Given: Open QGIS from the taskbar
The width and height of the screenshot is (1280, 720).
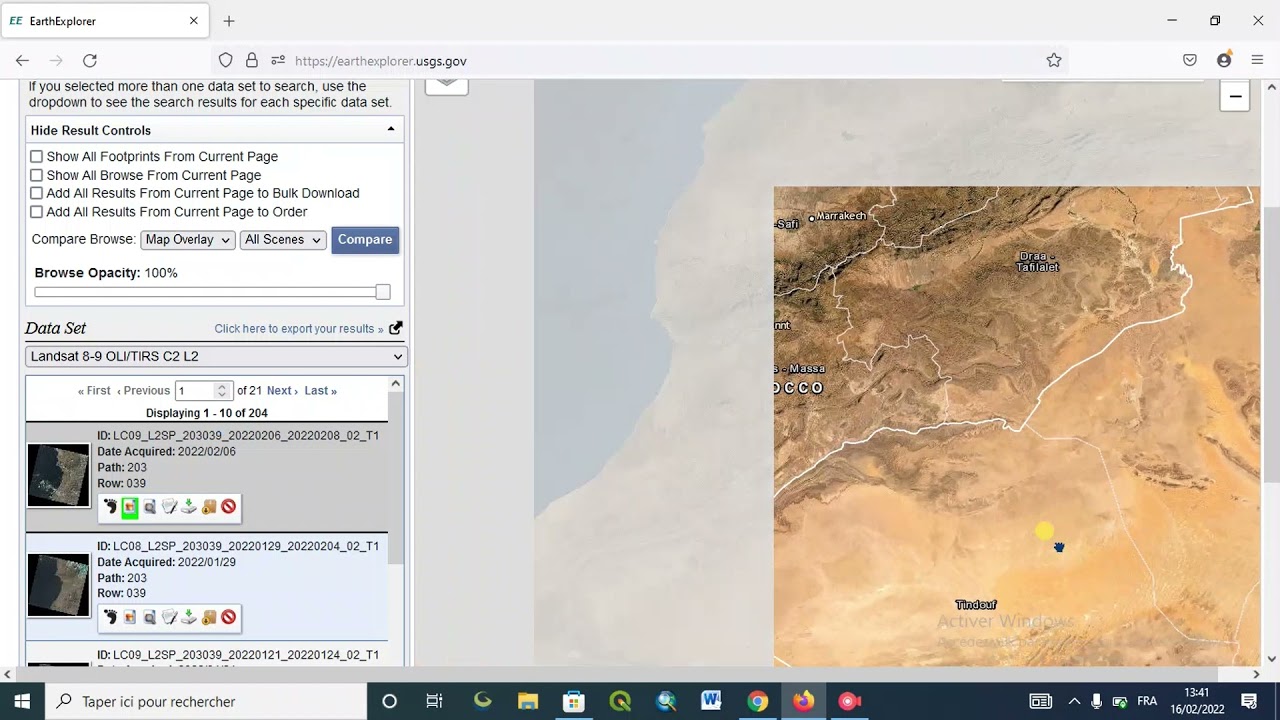Looking at the screenshot, I should coord(620,701).
